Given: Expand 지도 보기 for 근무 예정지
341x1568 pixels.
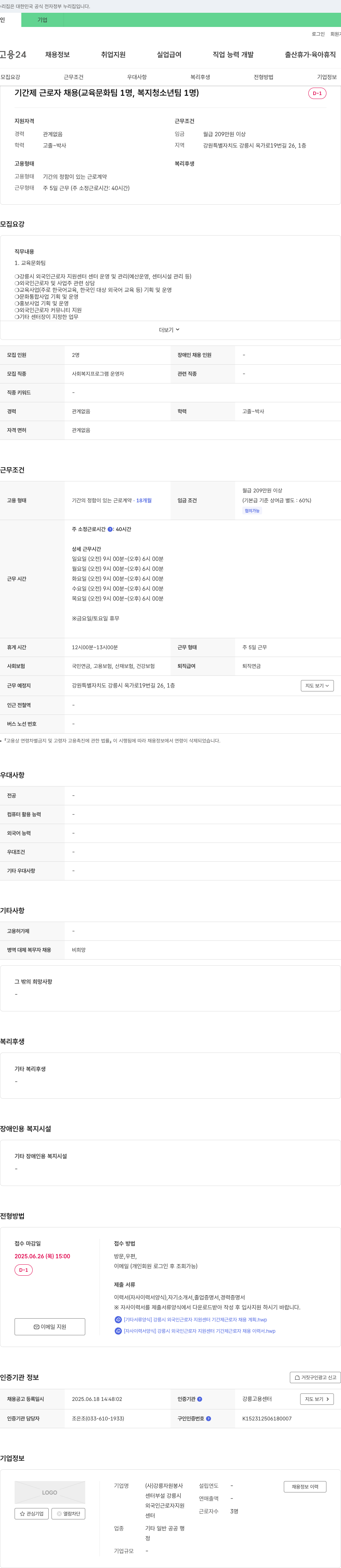Looking at the screenshot, I should click(317, 685).
